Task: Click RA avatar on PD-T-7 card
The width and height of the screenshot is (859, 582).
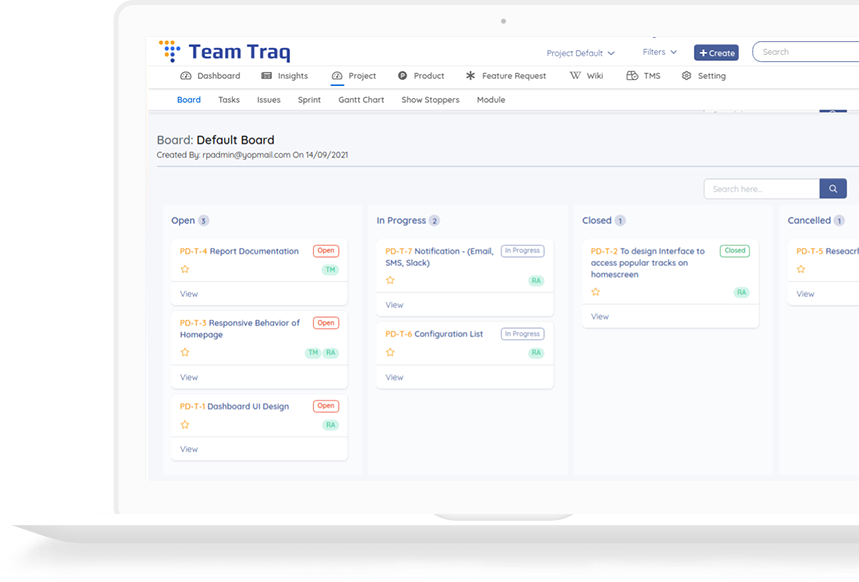Action: [536, 281]
